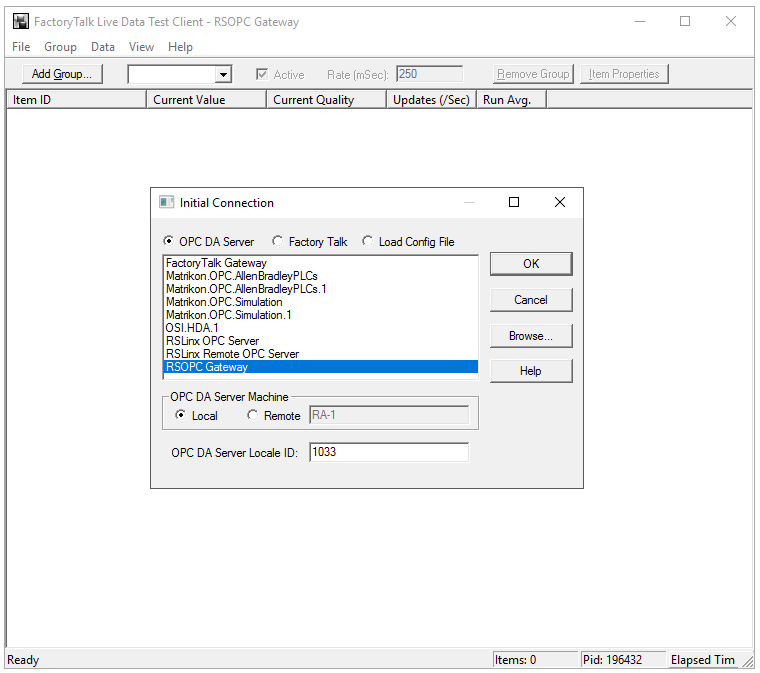
Task: Maximize the Initial Connection dialog
Action: coord(514,202)
